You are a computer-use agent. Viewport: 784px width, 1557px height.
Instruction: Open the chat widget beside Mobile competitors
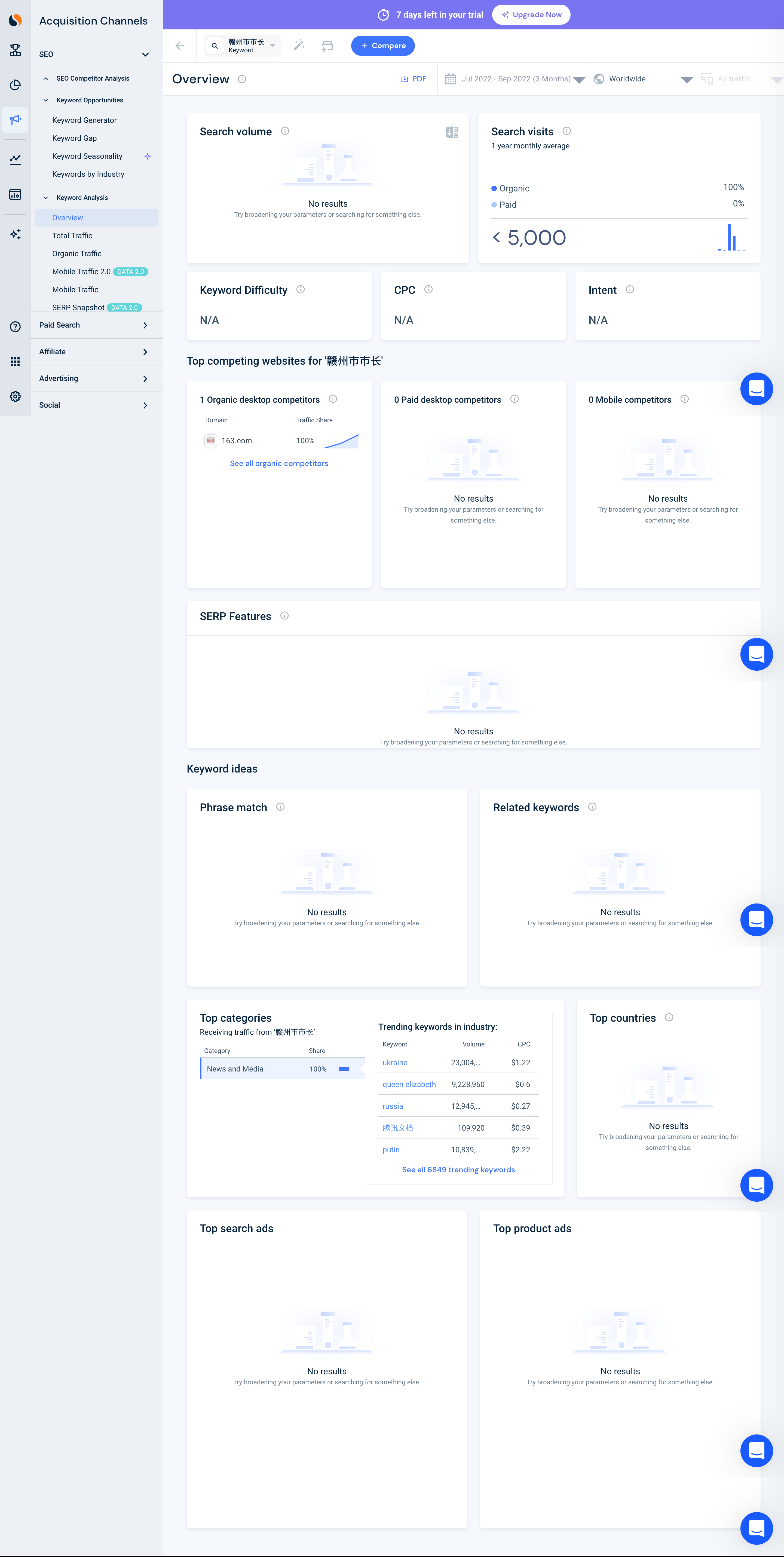point(756,389)
